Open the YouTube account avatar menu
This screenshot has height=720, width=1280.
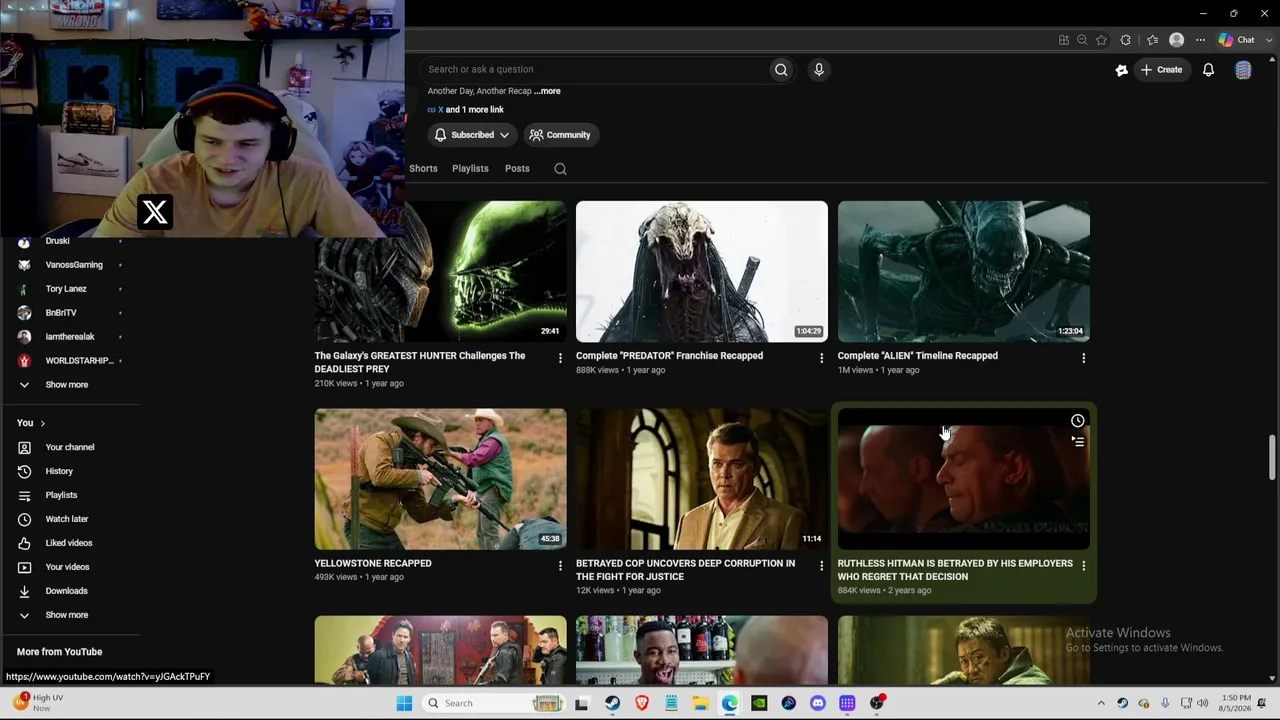1243,70
